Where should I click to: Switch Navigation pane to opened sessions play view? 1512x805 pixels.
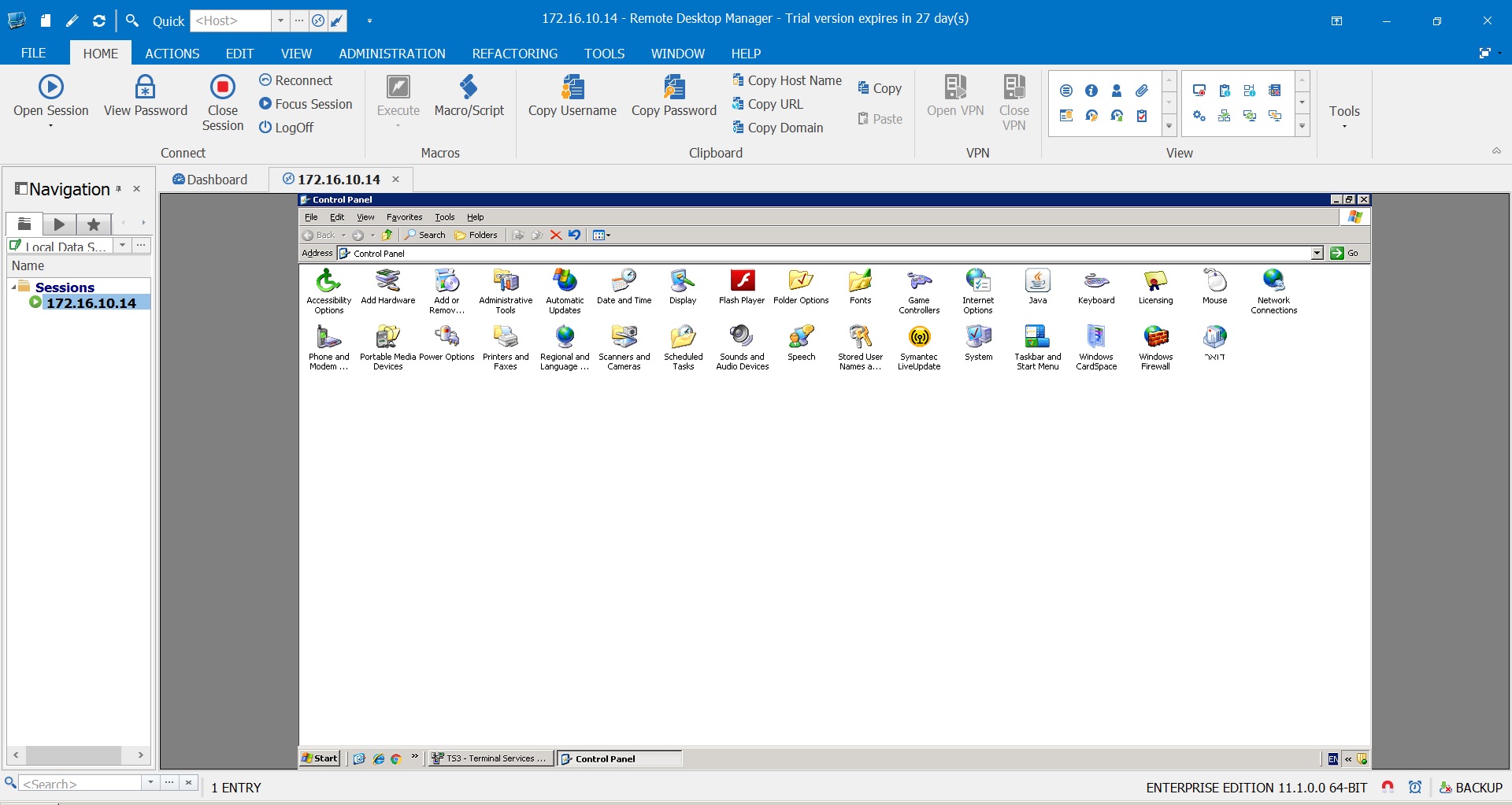click(59, 224)
